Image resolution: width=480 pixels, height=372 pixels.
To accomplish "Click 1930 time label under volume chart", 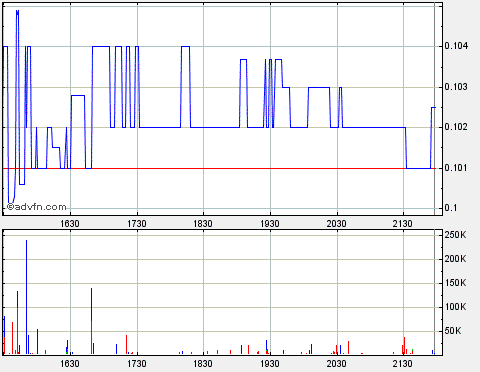I will point(270,363).
